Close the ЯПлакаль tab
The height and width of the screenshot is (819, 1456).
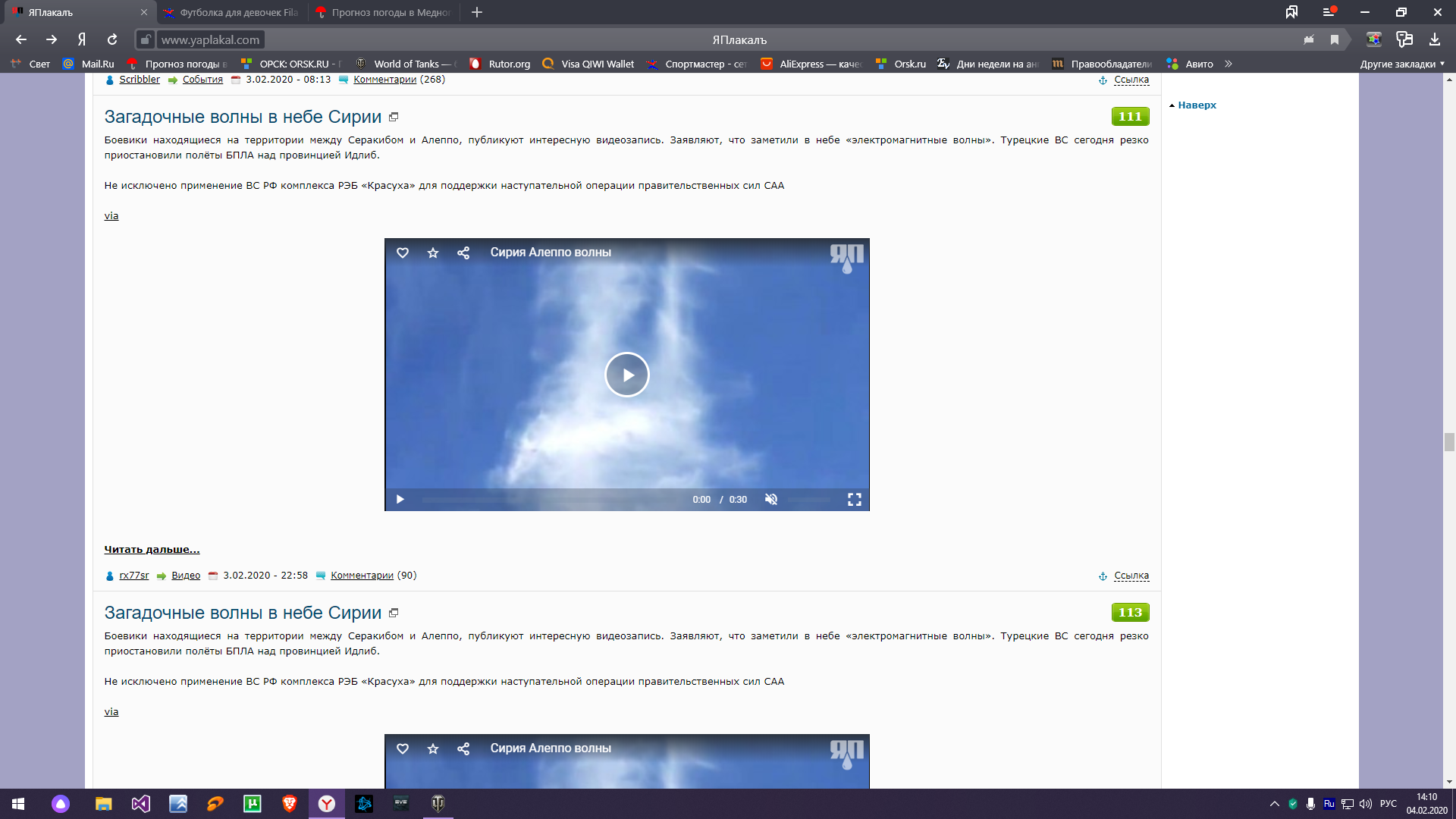point(144,12)
